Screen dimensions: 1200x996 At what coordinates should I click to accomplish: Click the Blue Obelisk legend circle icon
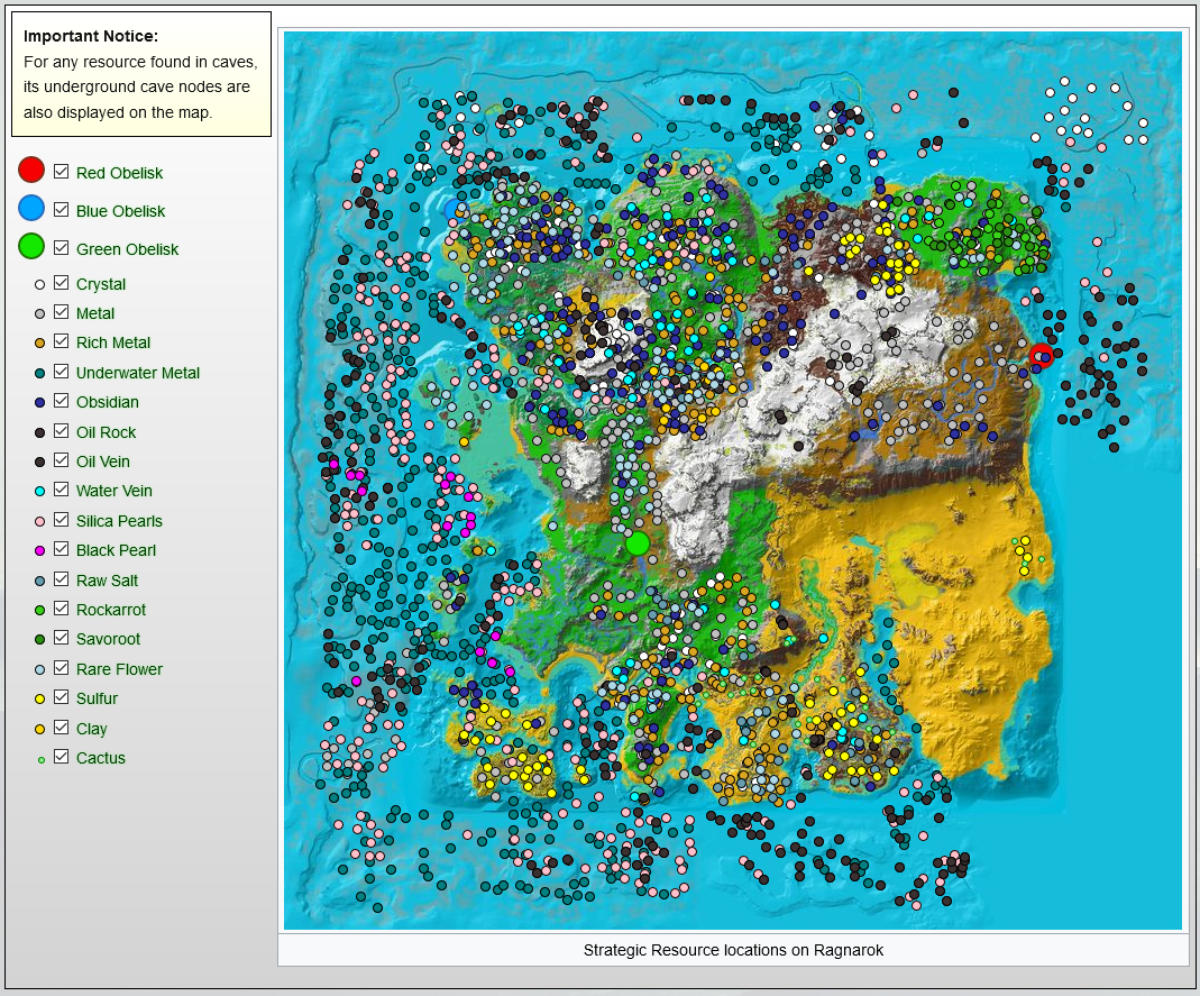32,209
